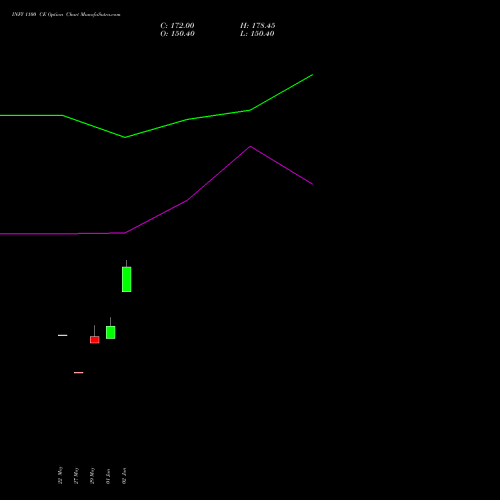Viewport: 500px width, 500px height.
Task: Click the flat red candle for 27 May
Action: coord(79,372)
